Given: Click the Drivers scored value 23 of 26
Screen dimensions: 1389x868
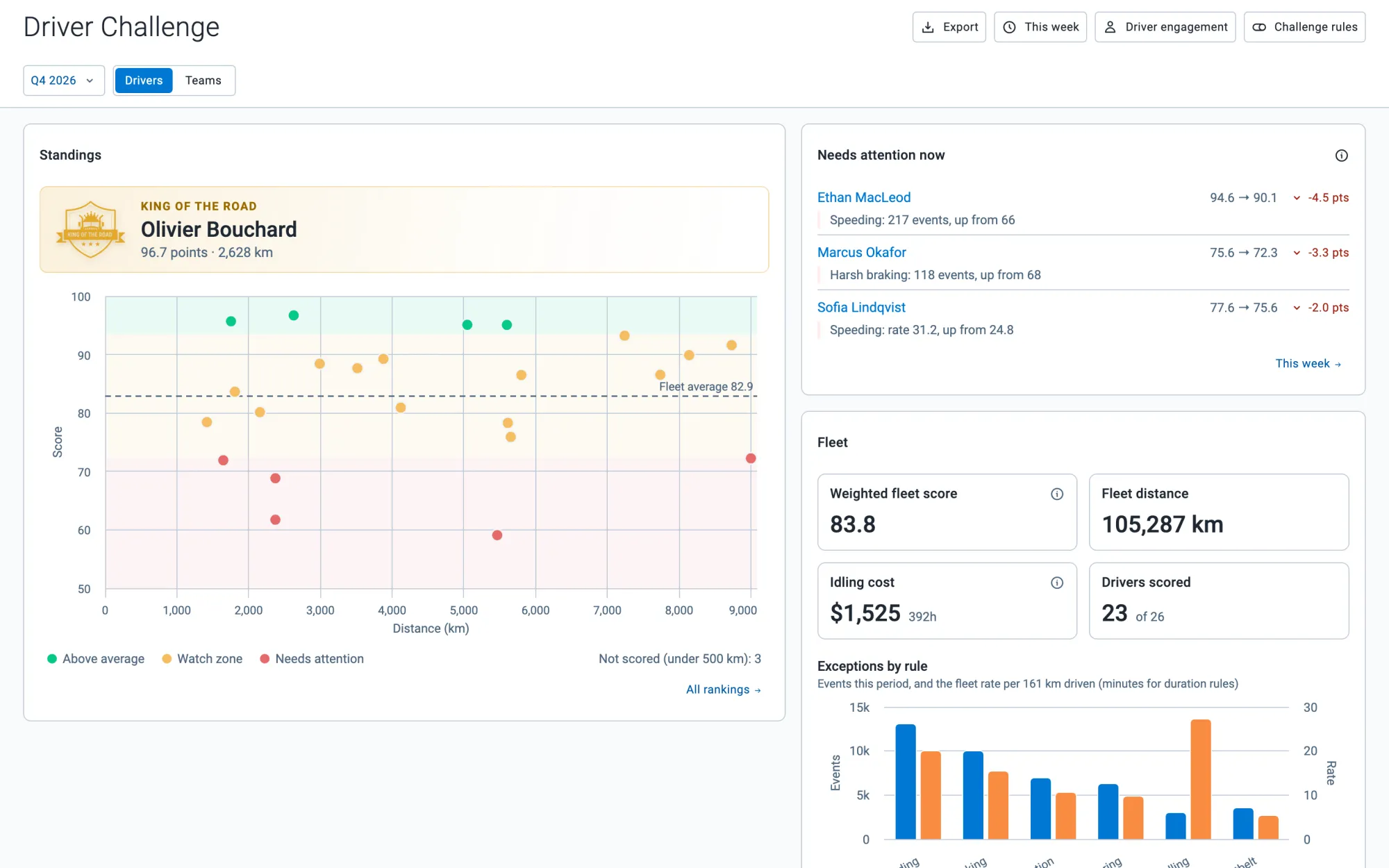Looking at the screenshot, I should (1133, 613).
